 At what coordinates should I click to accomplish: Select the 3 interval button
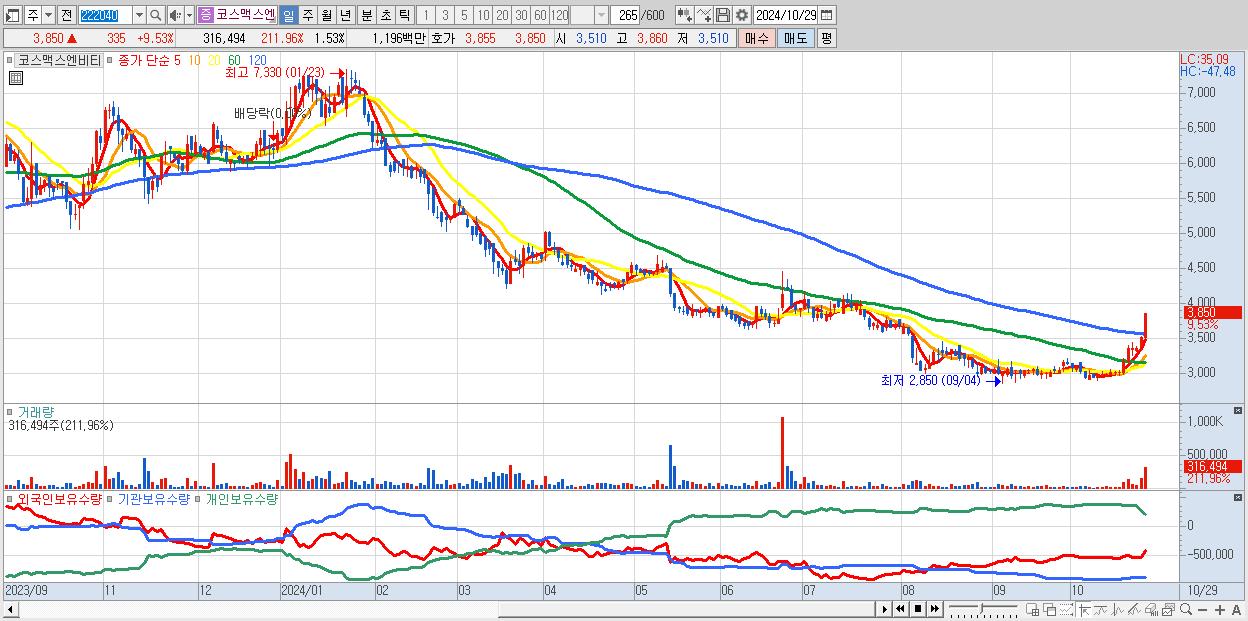point(444,15)
